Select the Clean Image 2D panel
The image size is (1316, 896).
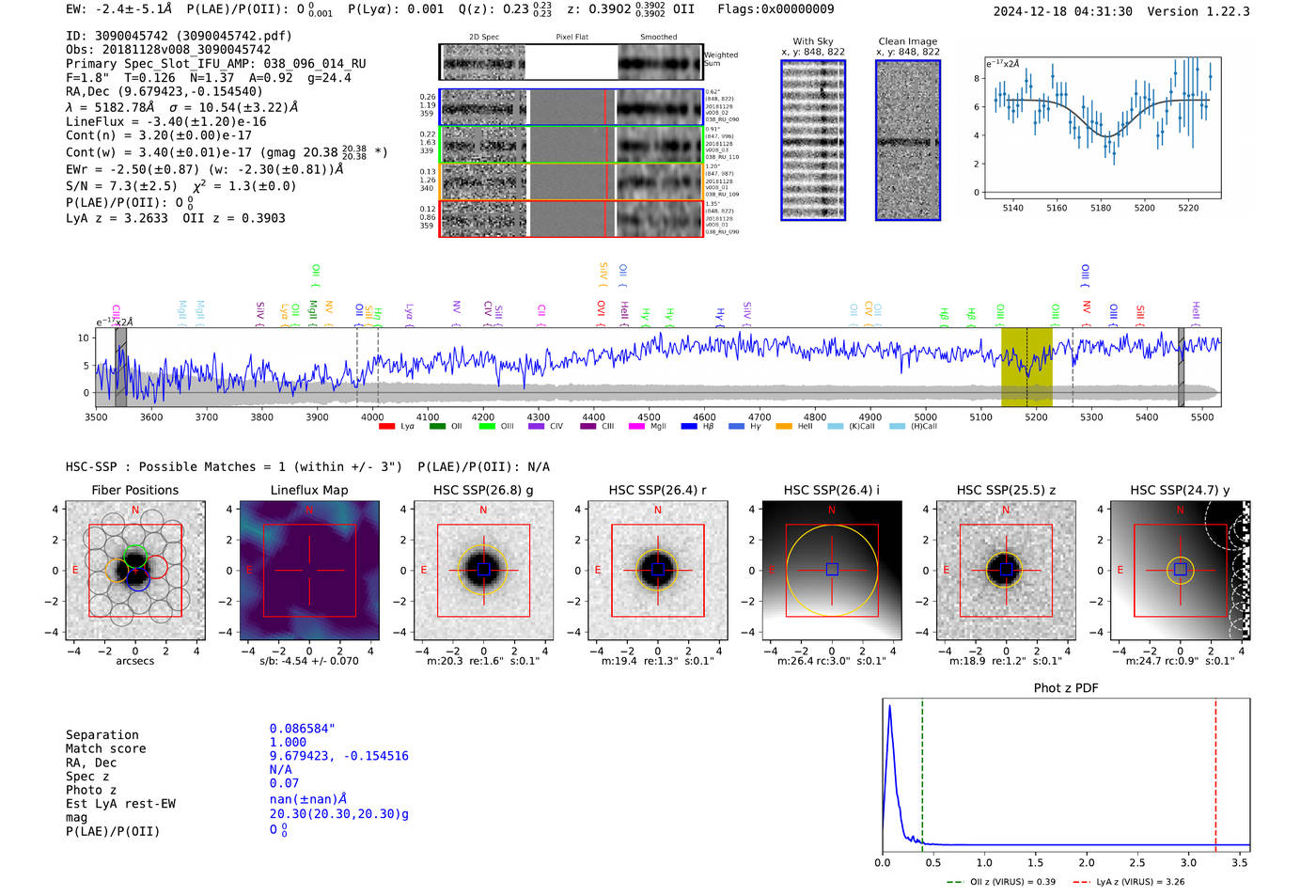907,140
